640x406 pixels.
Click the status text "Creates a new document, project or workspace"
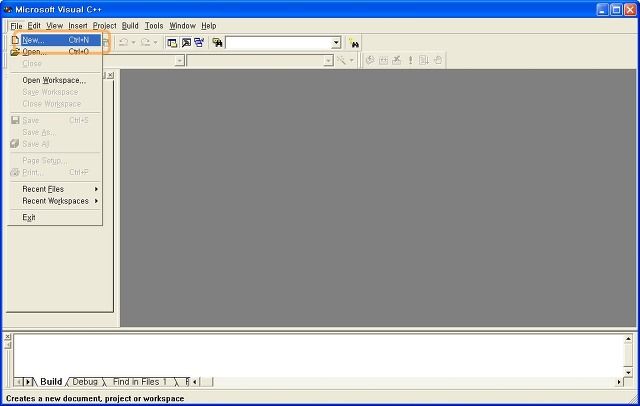point(95,399)
